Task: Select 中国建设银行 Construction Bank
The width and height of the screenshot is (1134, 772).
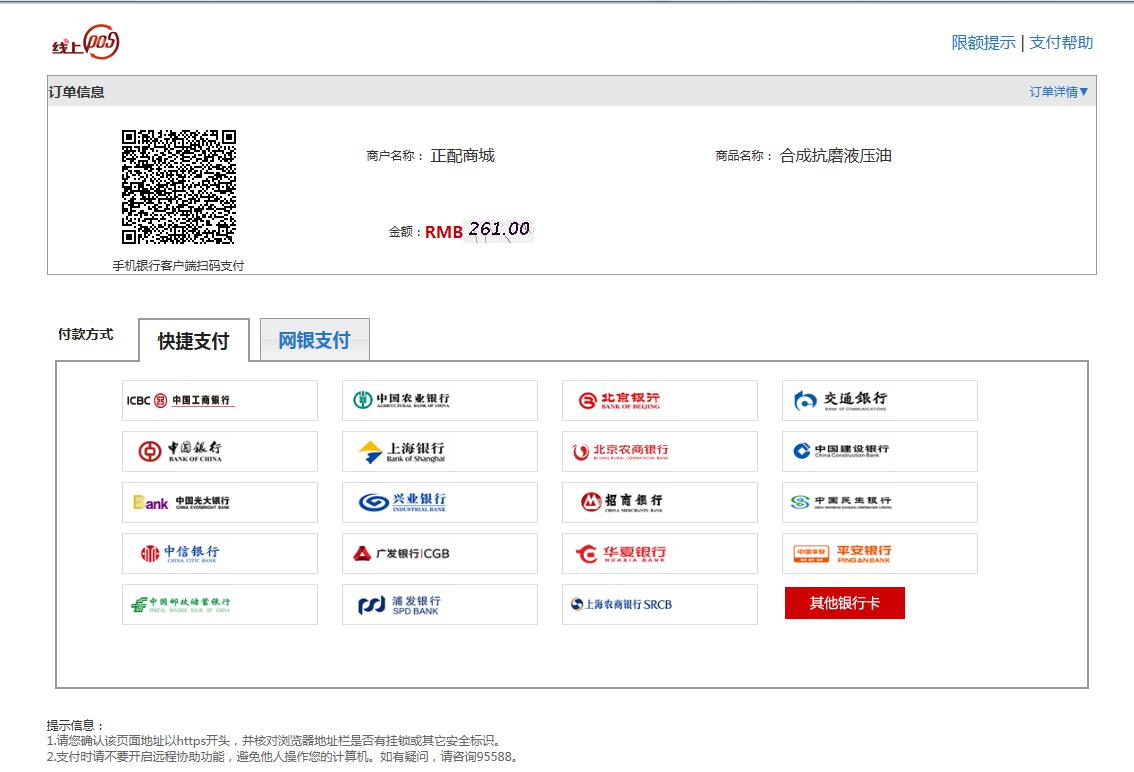Action: pyautogui.click(x=879, y=451)
